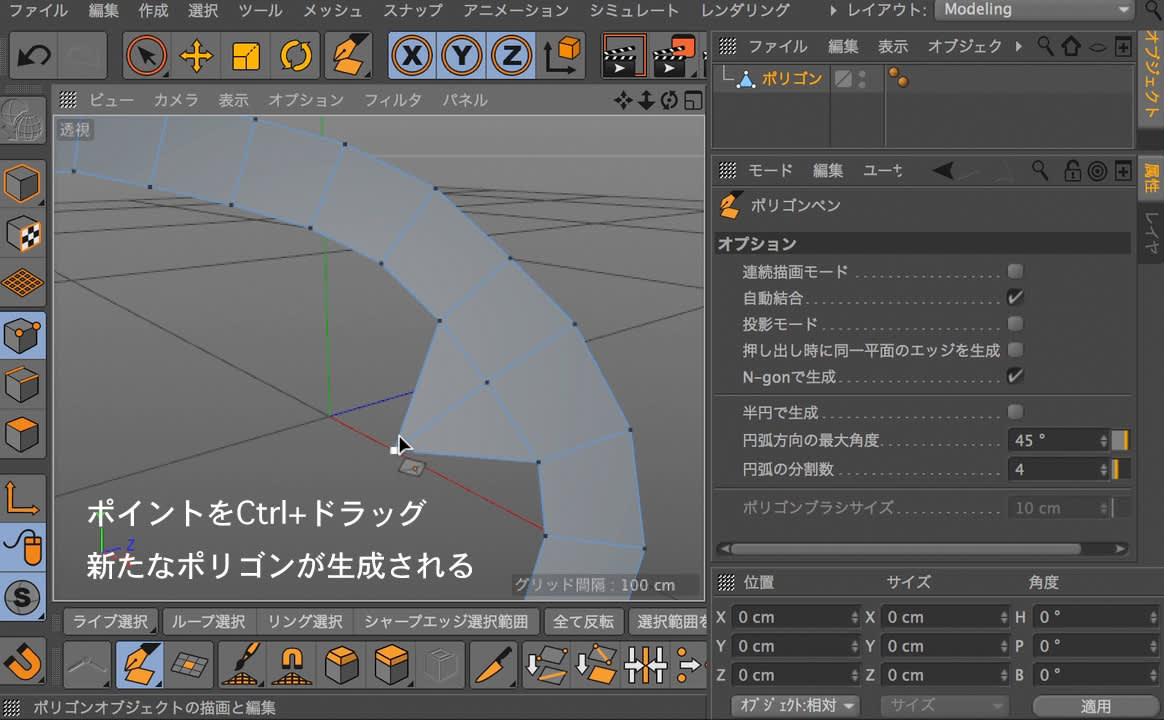Screen dimensions: 1164x720
Task: Click the 適用 button
Action: coord(1095,705)
